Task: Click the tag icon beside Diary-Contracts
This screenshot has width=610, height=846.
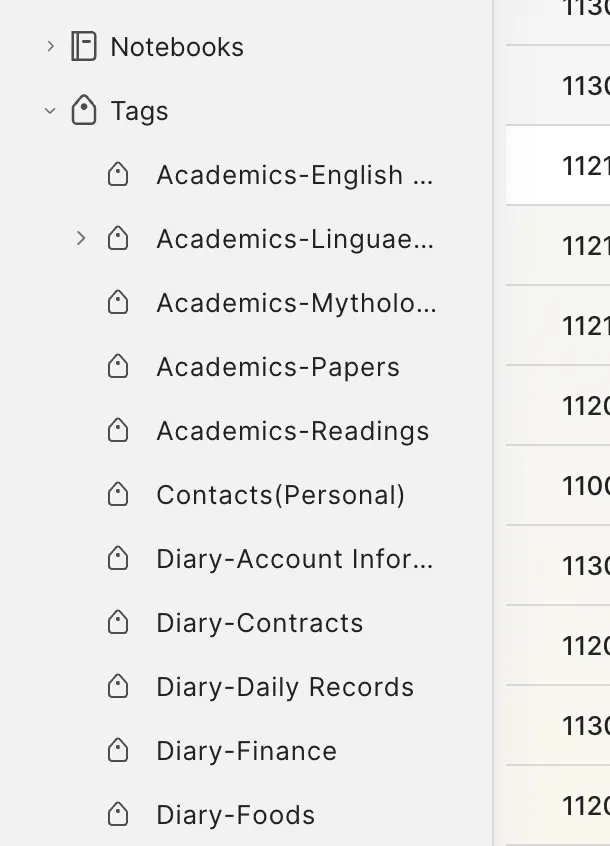Action: pos(118,623)
